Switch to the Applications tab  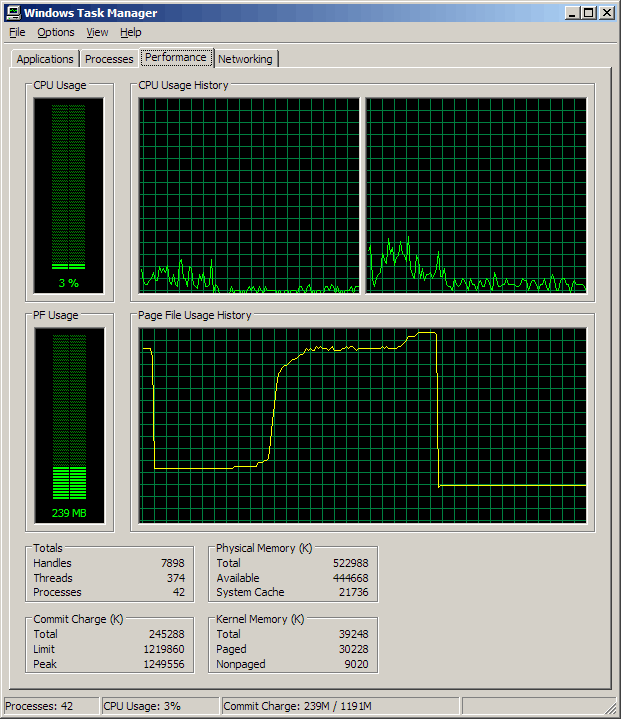point(45,59)
